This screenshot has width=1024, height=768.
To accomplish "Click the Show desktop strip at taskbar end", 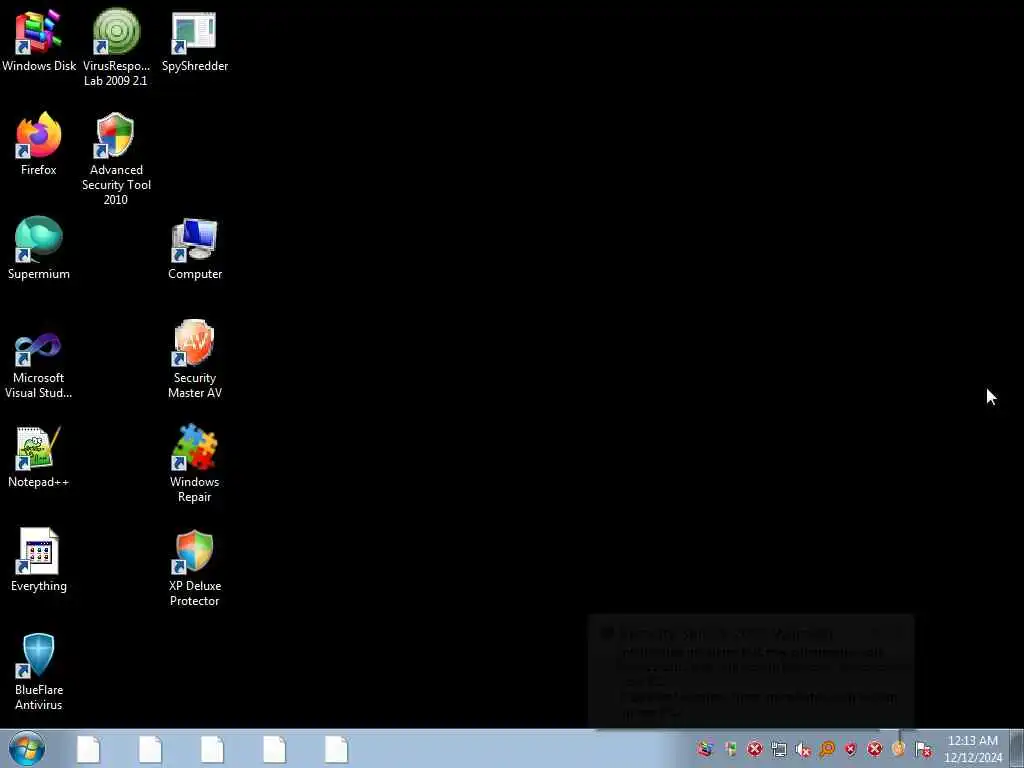I will click(x=1017, y=748).
